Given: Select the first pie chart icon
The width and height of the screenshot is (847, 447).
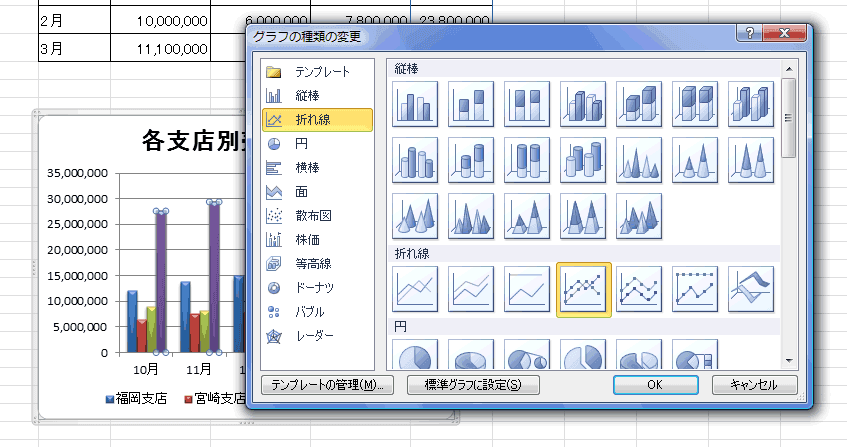Looking at the screenshot, I should (x=415, y=355).
